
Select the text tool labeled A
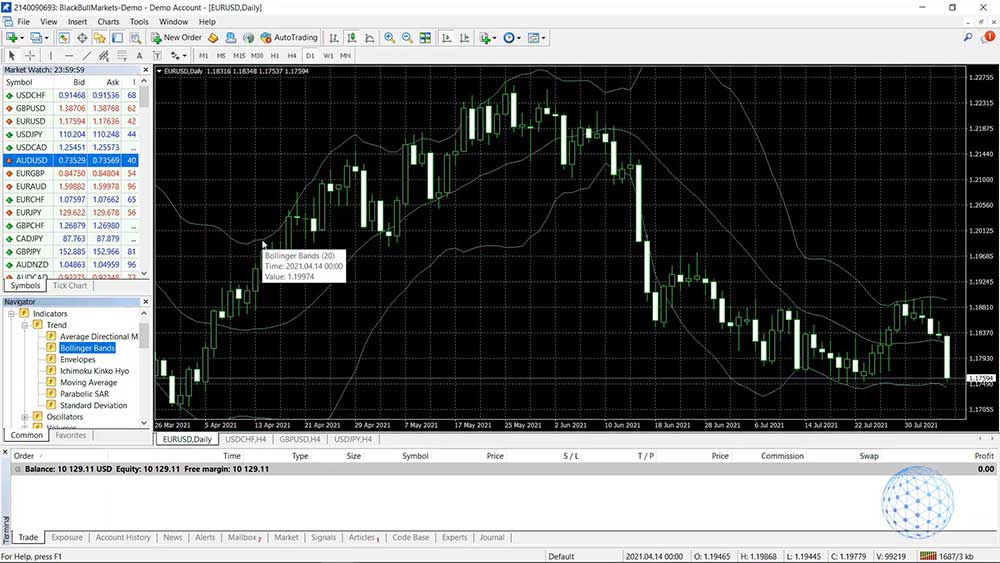pos(140,56)
